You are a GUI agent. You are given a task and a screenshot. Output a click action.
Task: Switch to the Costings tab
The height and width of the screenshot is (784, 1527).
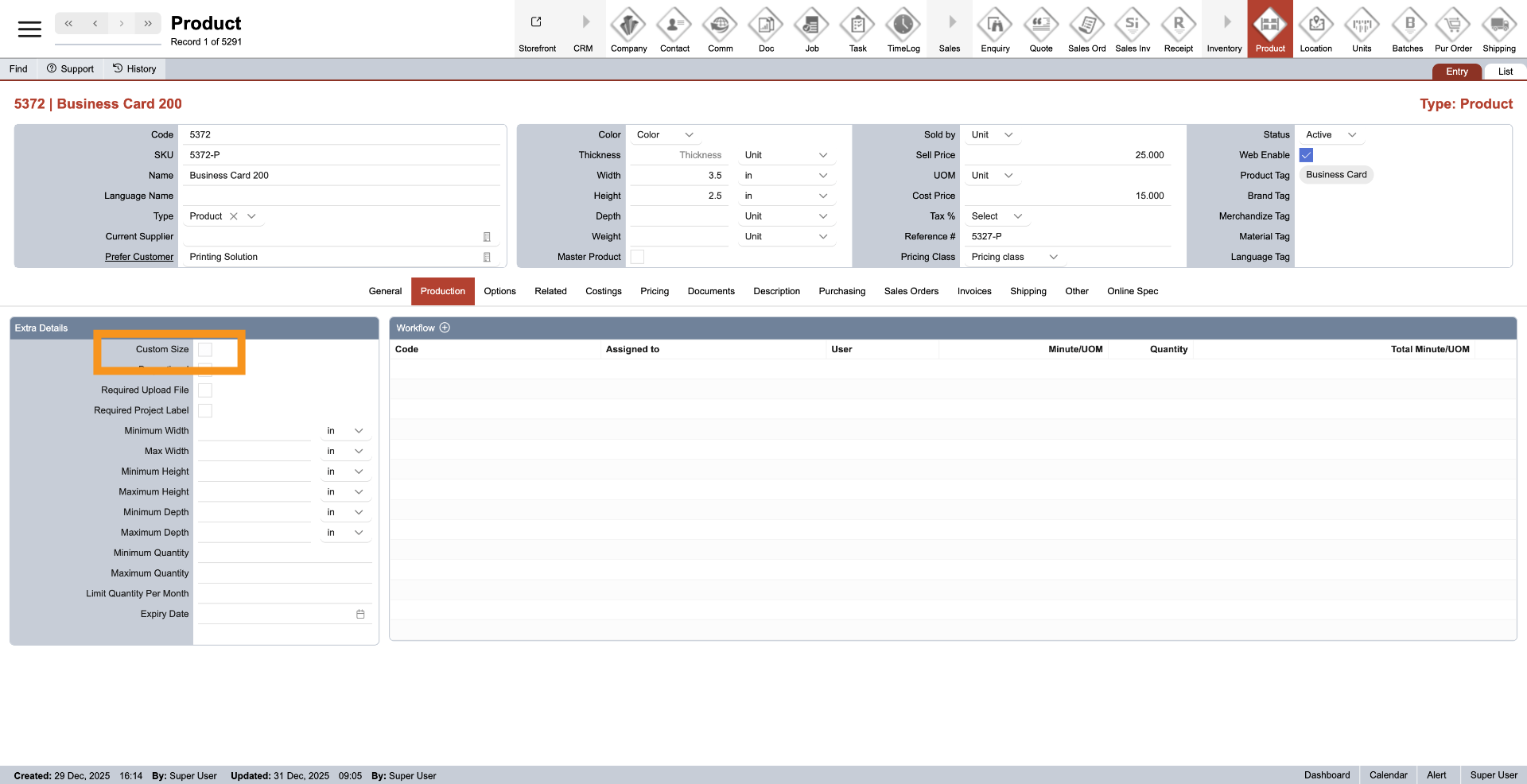coord(603,291)
